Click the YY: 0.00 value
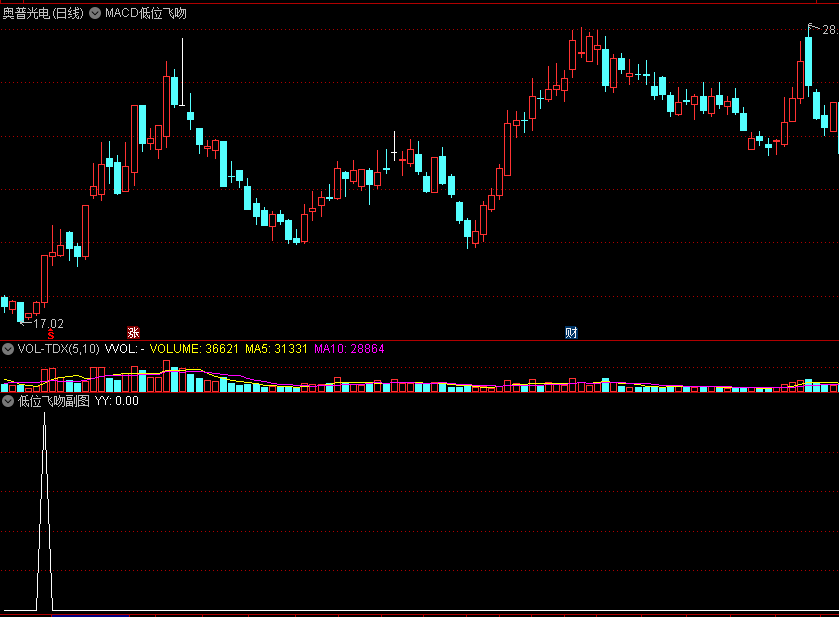The height and width of the screenshot is (617, 839). [117, 401]
